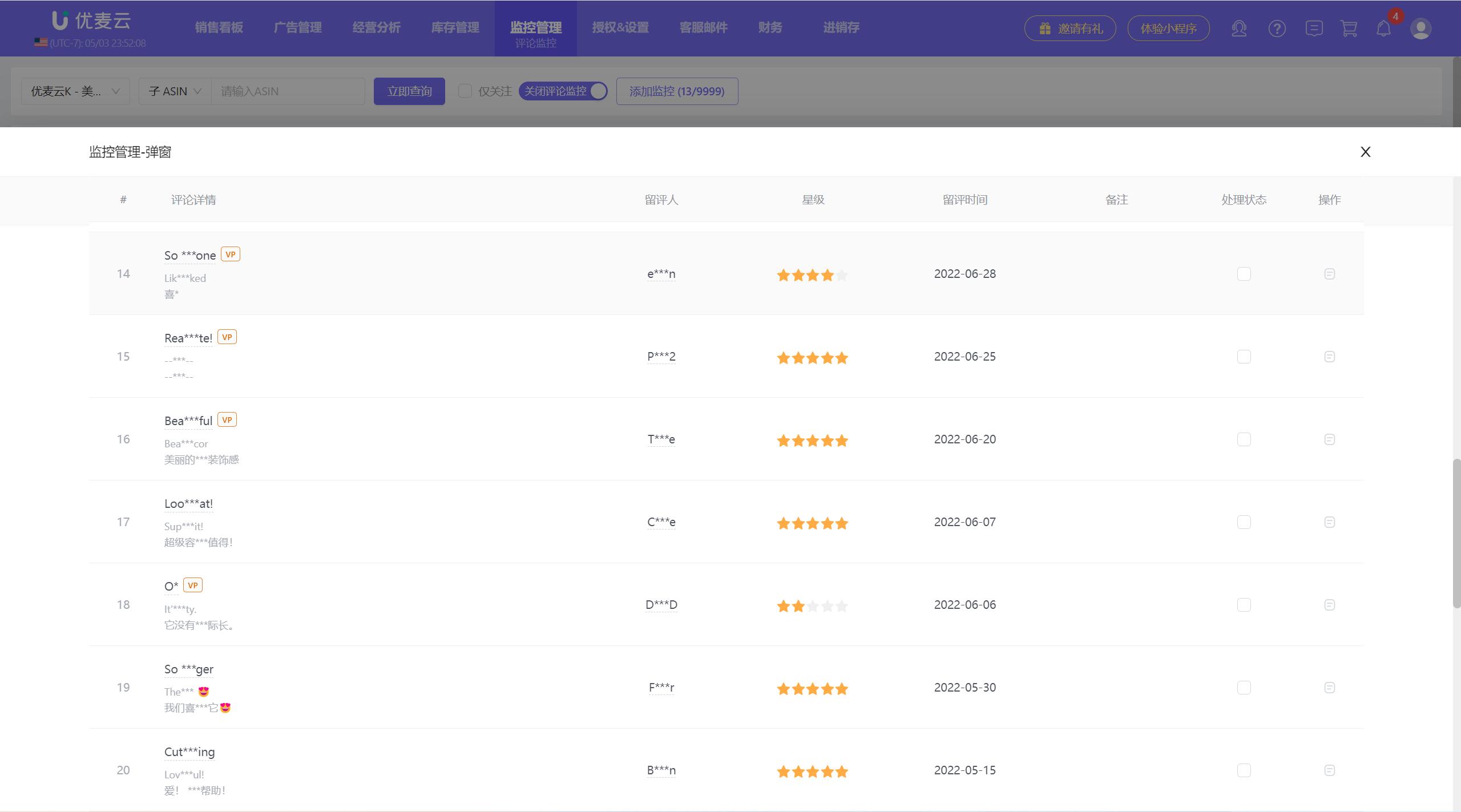This screenshot has height=812, width=1461.
Task: Expand the 优麦云K store dropdown
Action: click(75, 91)
